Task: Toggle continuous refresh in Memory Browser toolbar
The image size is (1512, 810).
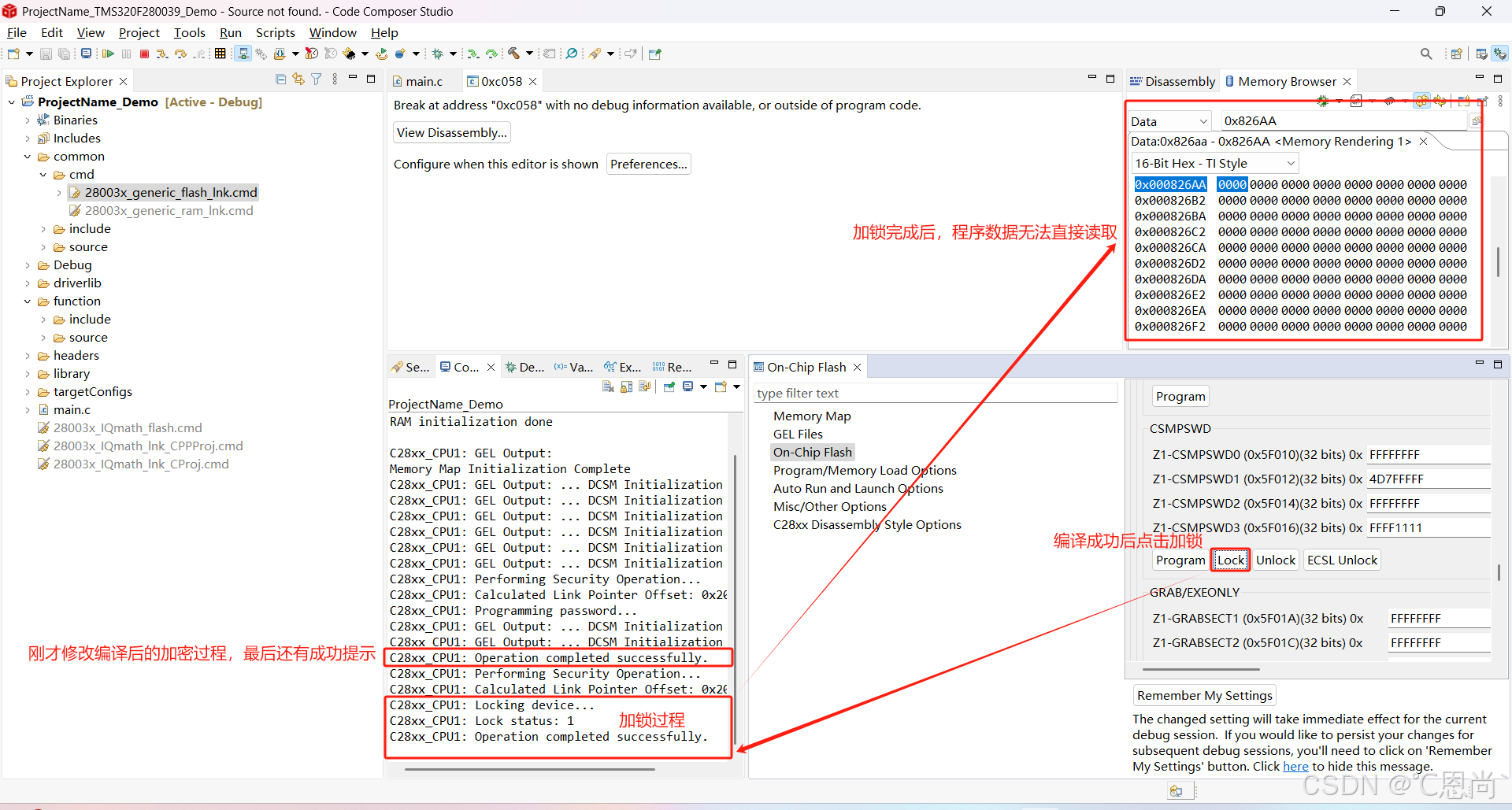Action: pos(1421,101)
